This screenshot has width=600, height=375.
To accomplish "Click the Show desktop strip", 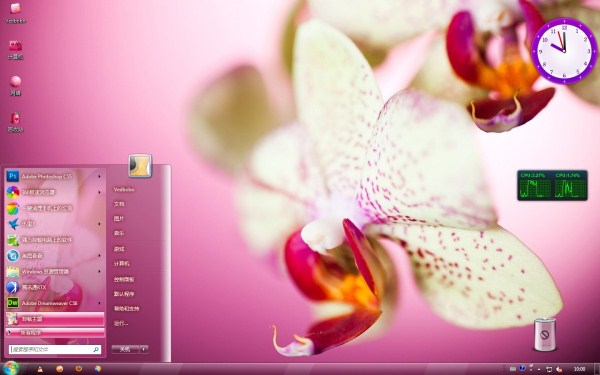I will [x=597, y=369].
